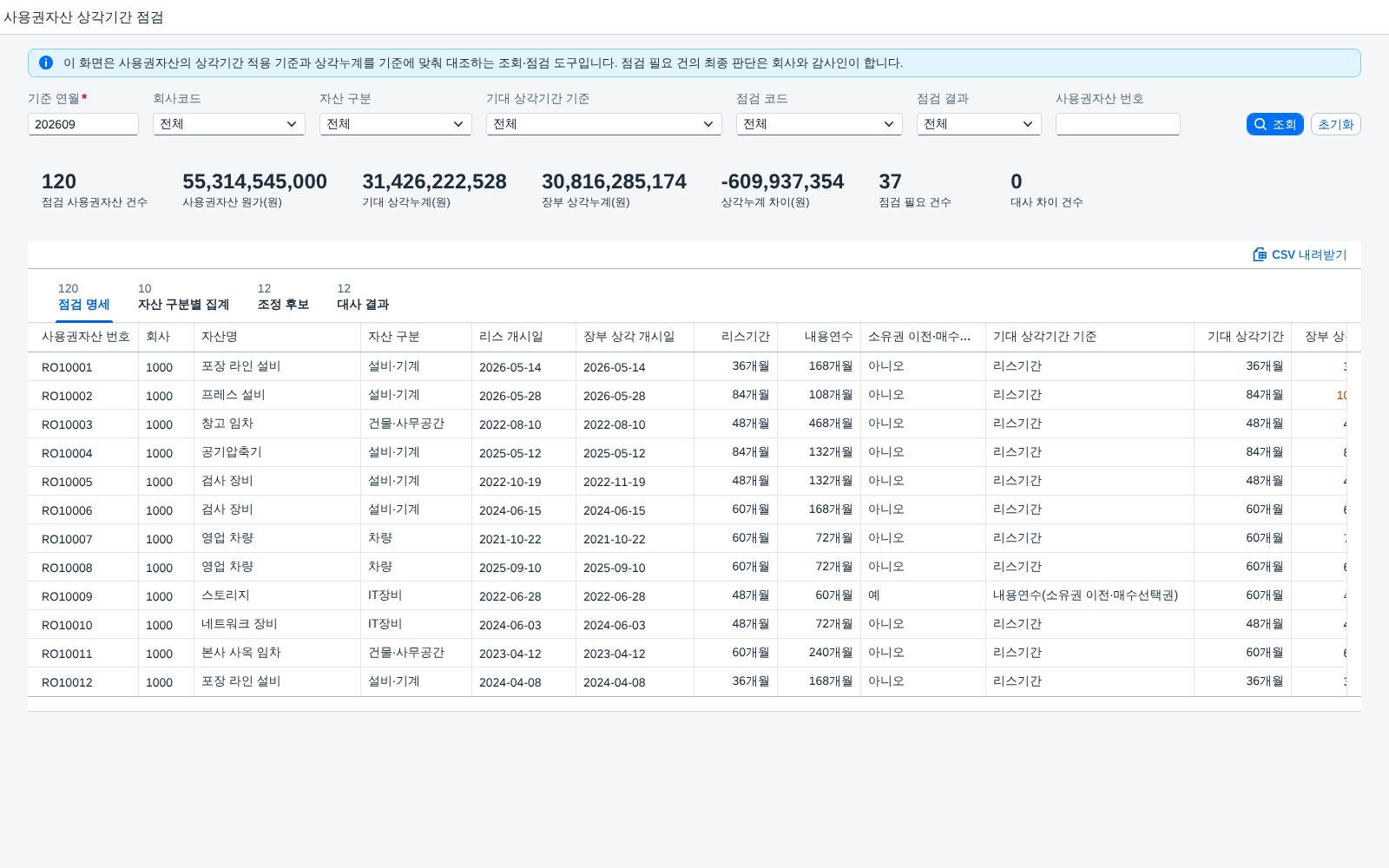Switch to the 자산 구분별 집계 tab
Screen dimensions: 1389x868
point(183,297)
